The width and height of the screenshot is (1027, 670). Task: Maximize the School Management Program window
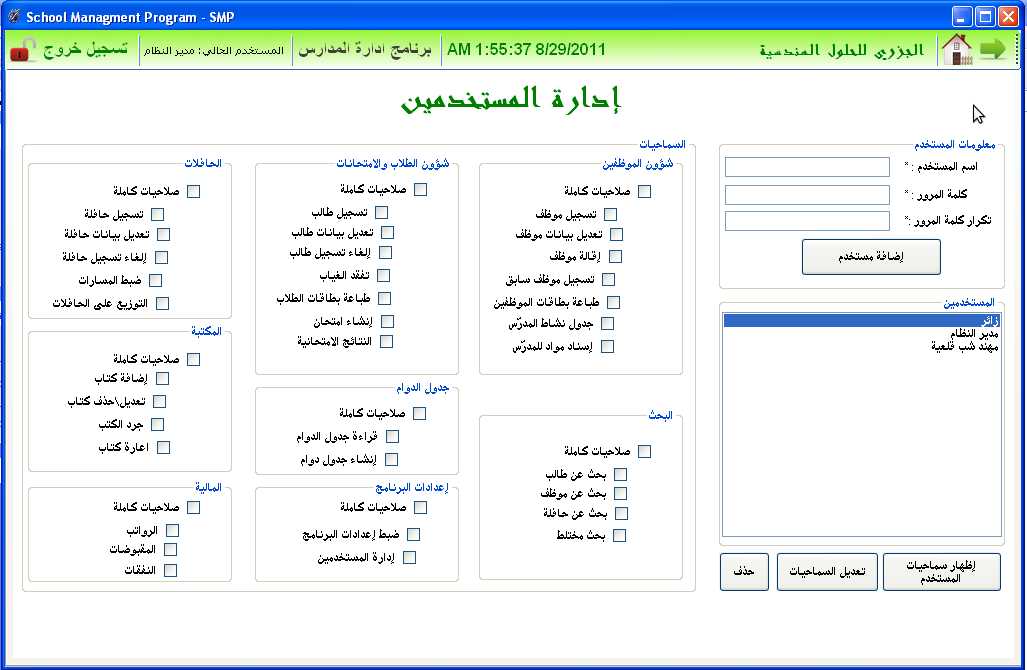(x=985, y=16)
